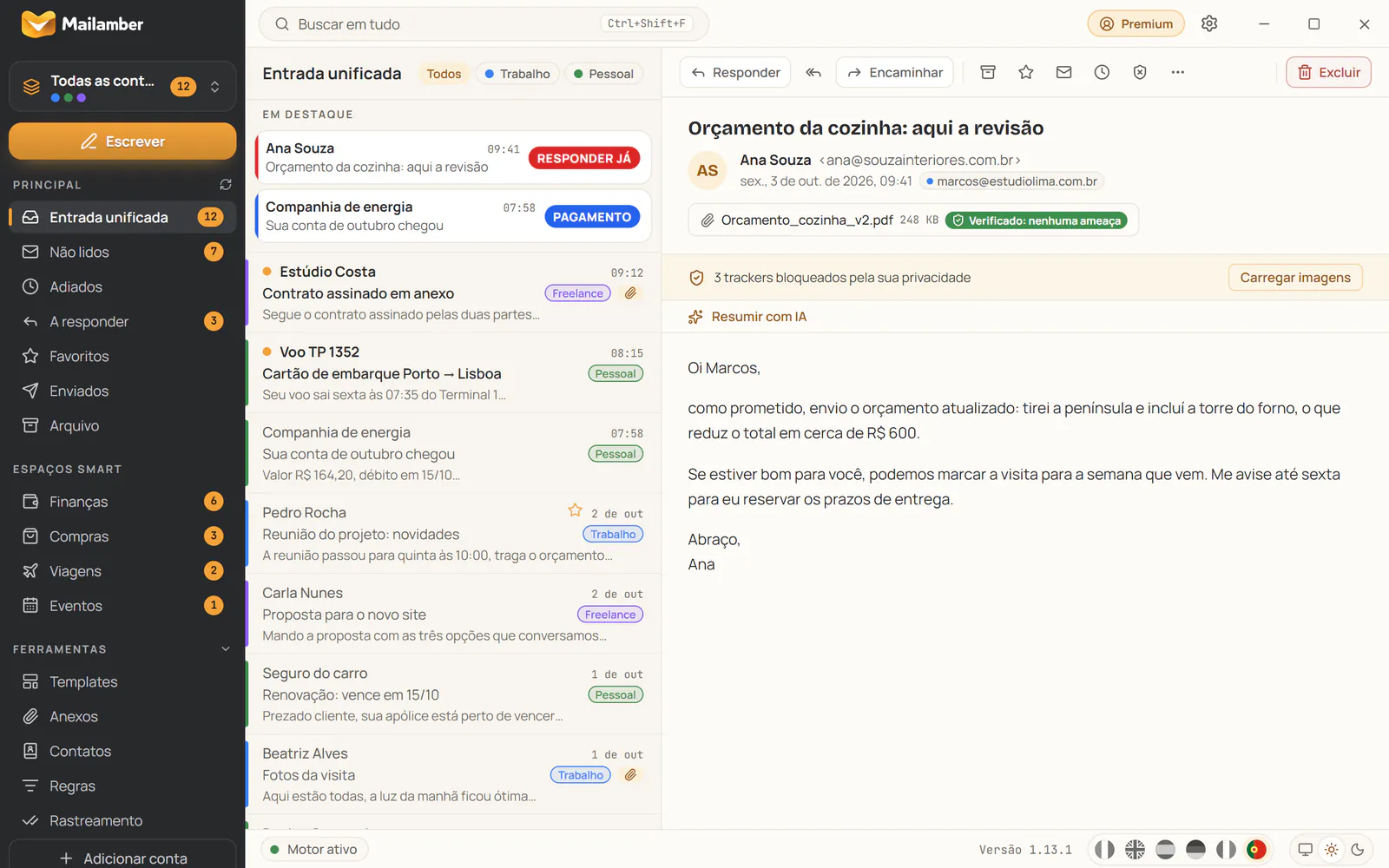Expand the Todas as contas account switcher
1389x868 pixels.
tap(122, 87)
